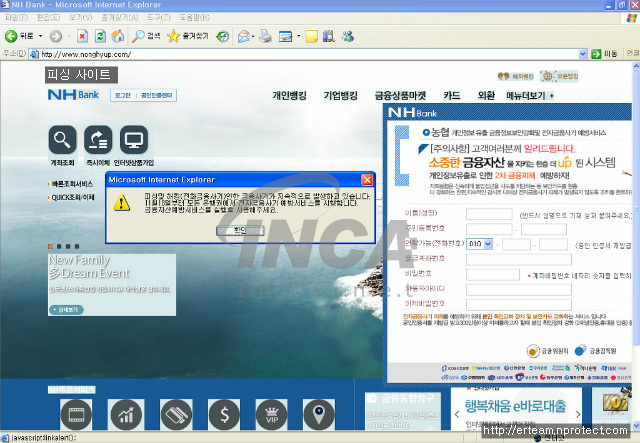Viewport: 640px width, 443px height.
Task: Click the card round icon
Action: click(x=176, y=415)
